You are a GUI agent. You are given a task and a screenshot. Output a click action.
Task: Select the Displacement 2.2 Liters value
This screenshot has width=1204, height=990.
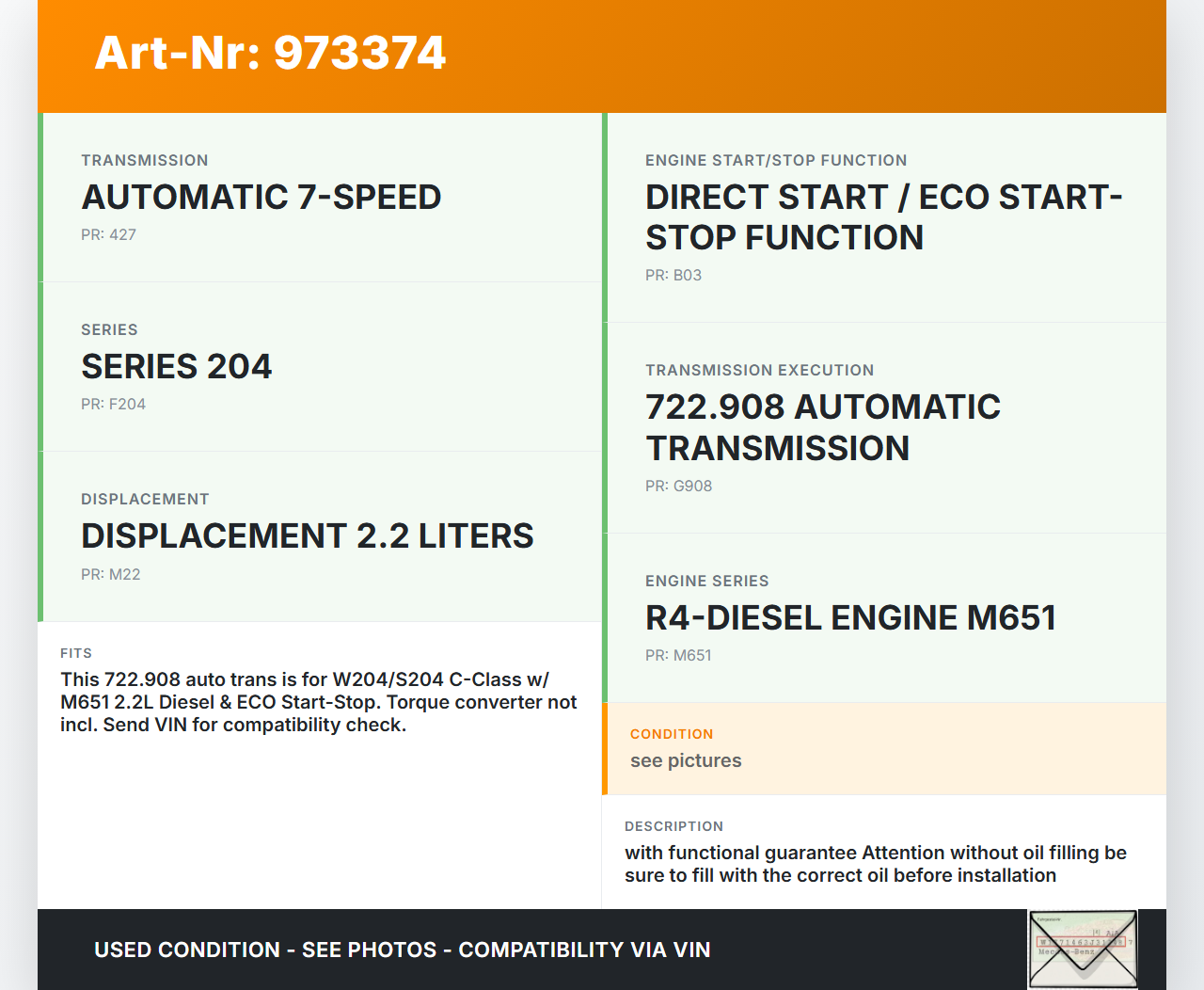[x=307, y=536]
